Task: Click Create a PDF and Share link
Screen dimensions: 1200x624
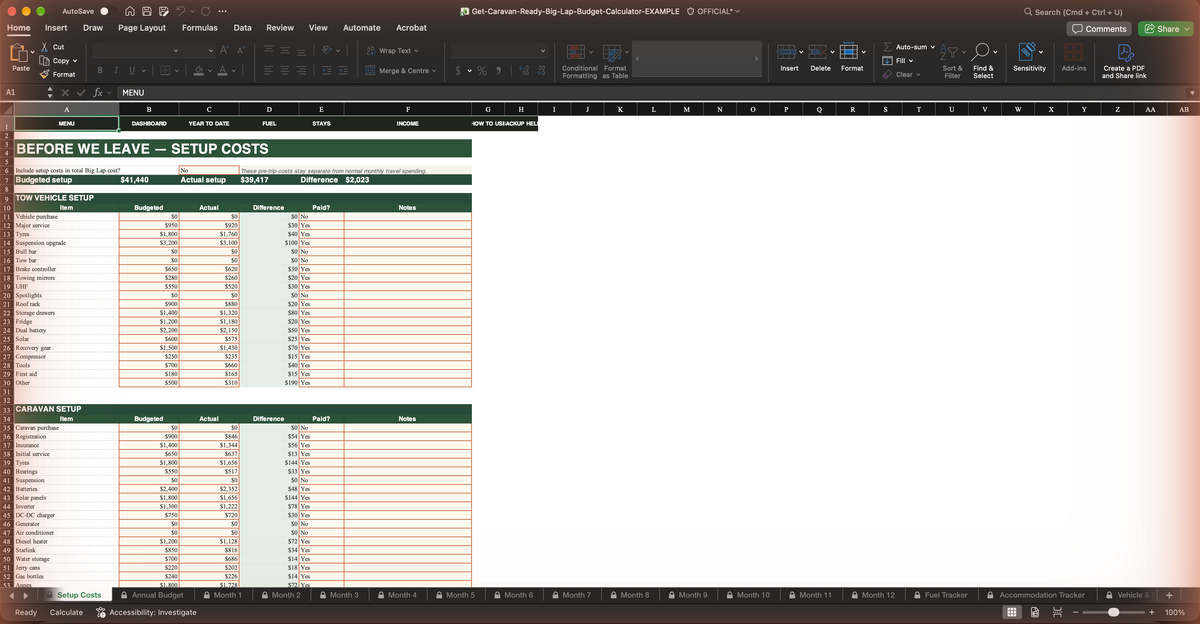Action: [x=1124, y=60]
